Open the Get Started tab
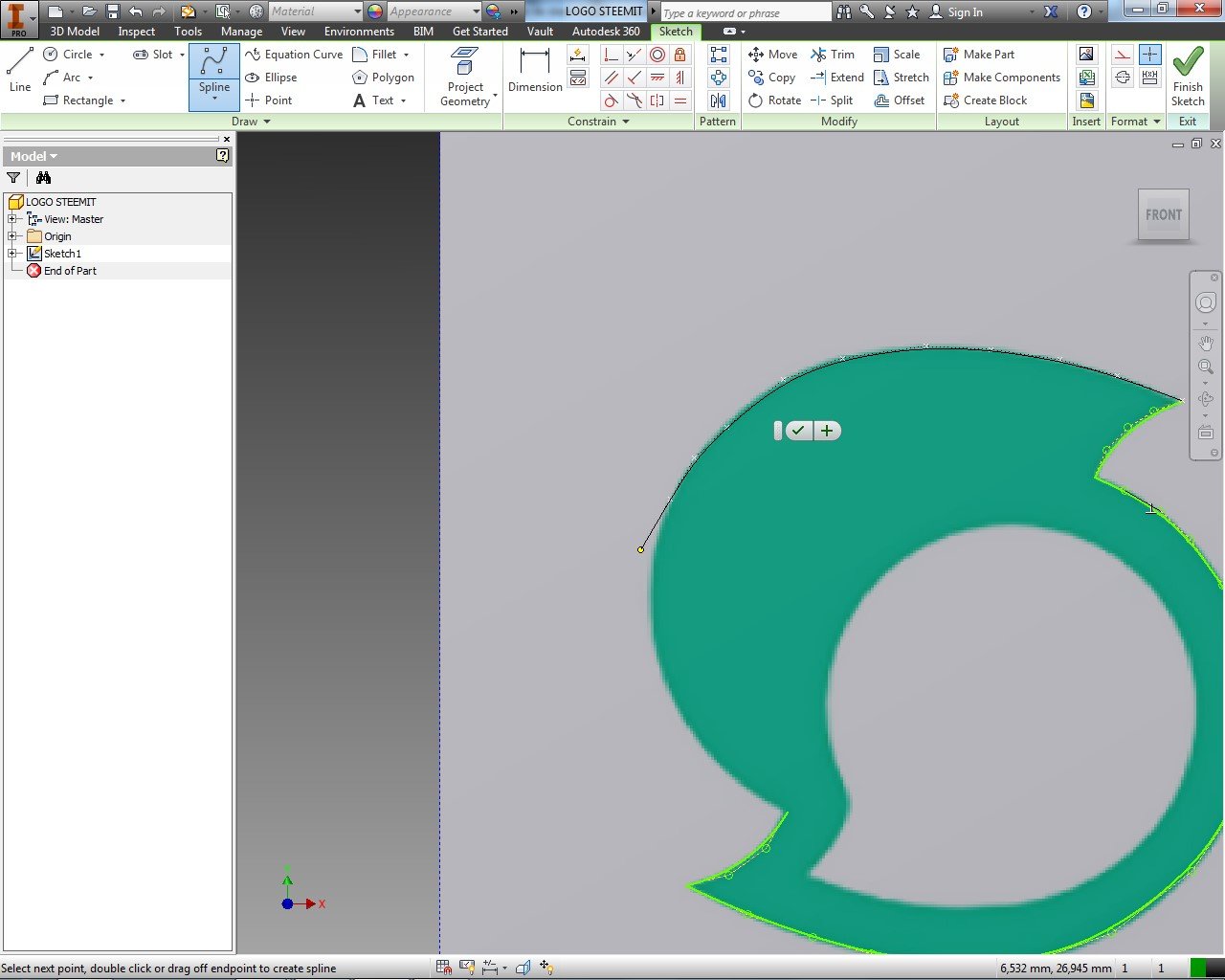This screenshot has height=980, width=1225. click(x=479, y=32)
